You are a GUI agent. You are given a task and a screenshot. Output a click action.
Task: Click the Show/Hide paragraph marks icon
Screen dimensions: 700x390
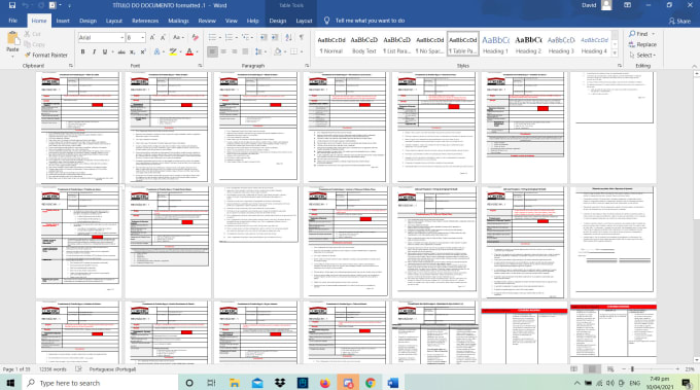301,37
